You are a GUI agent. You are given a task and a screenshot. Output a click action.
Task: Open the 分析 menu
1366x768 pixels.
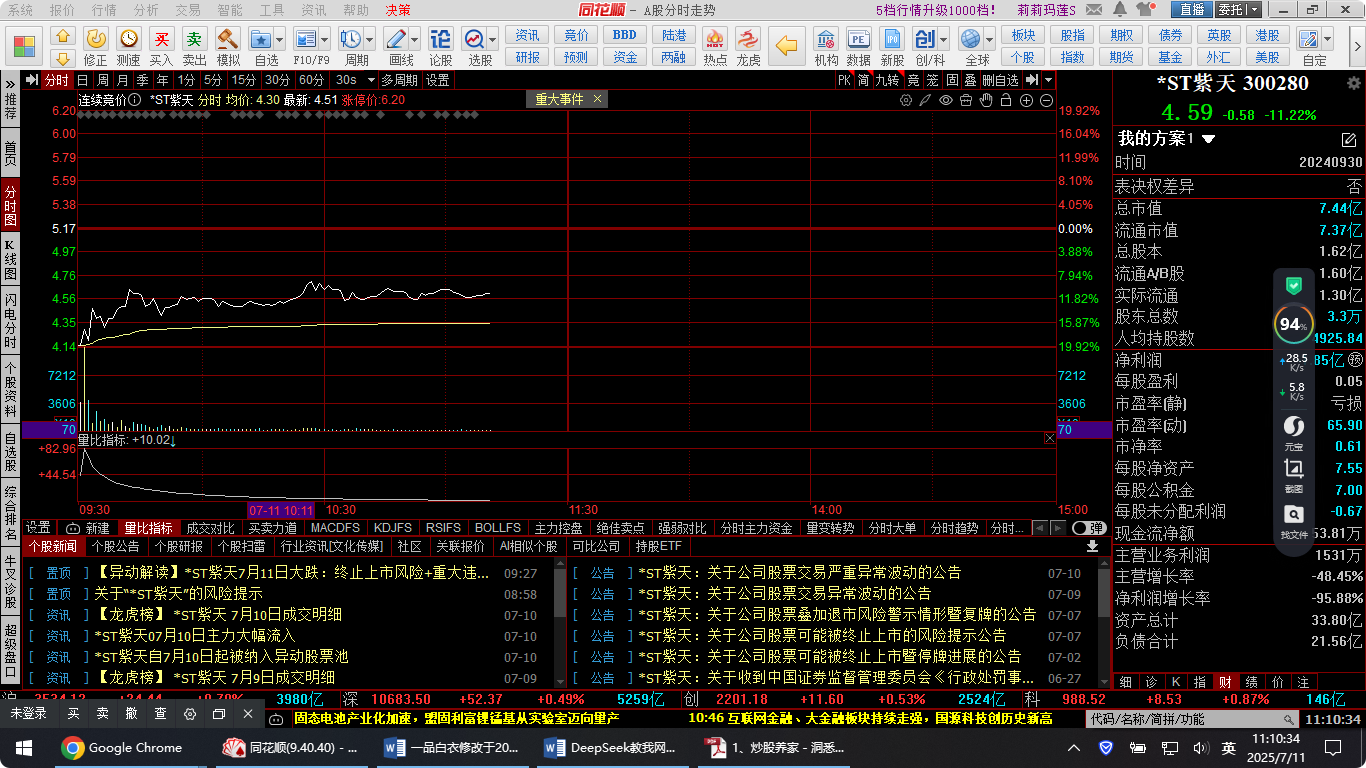click(x=146, y=9)
